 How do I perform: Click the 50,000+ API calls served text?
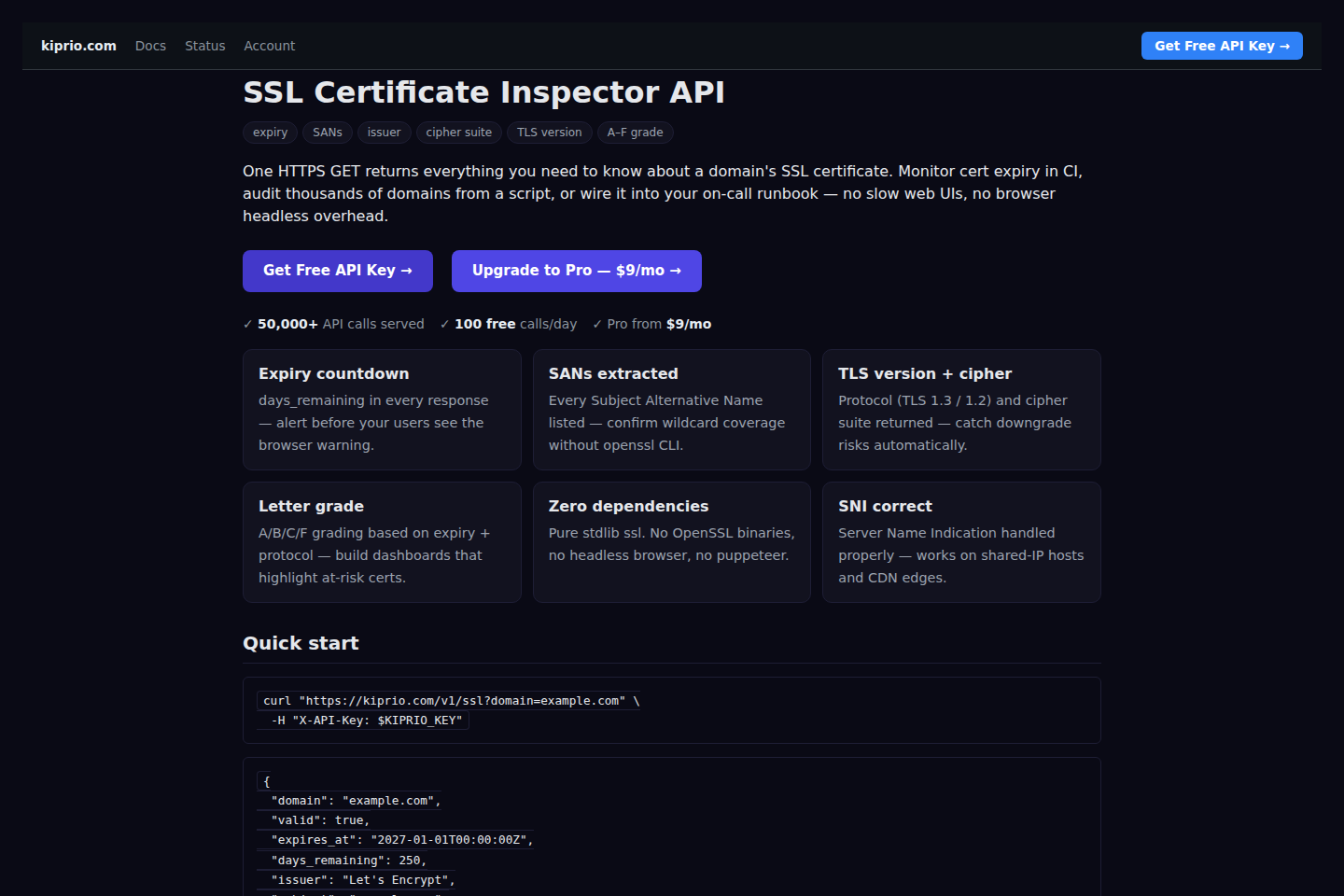coord(334,324)
